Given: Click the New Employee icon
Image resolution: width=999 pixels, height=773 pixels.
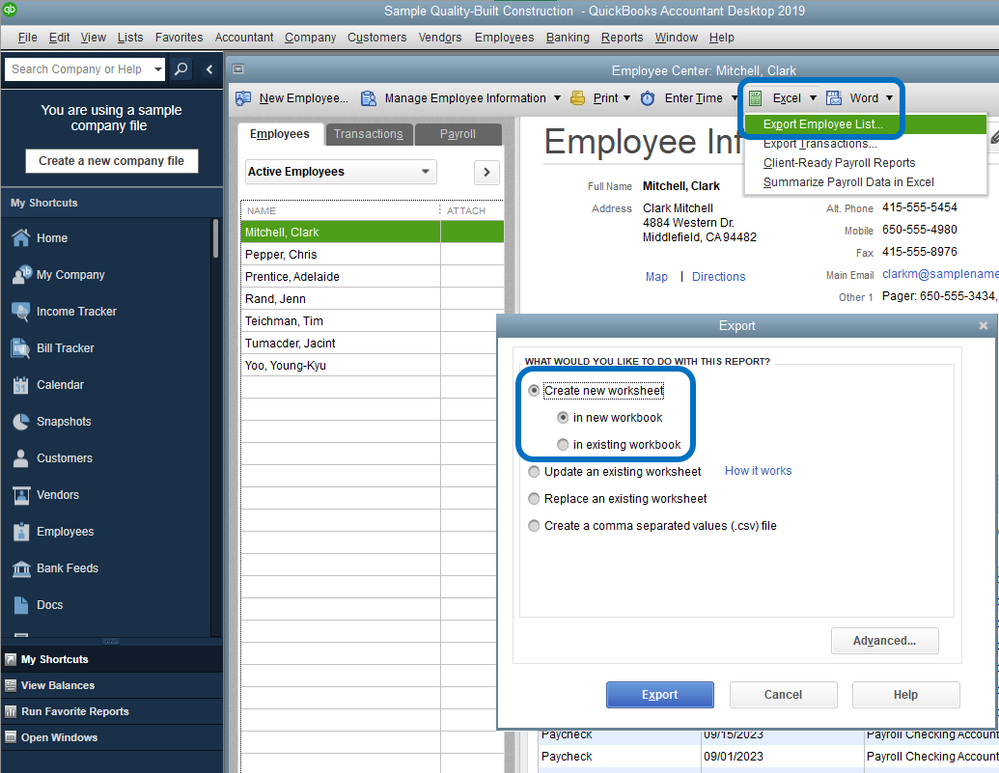Looking at the screenshot, I should pos(243,98).
